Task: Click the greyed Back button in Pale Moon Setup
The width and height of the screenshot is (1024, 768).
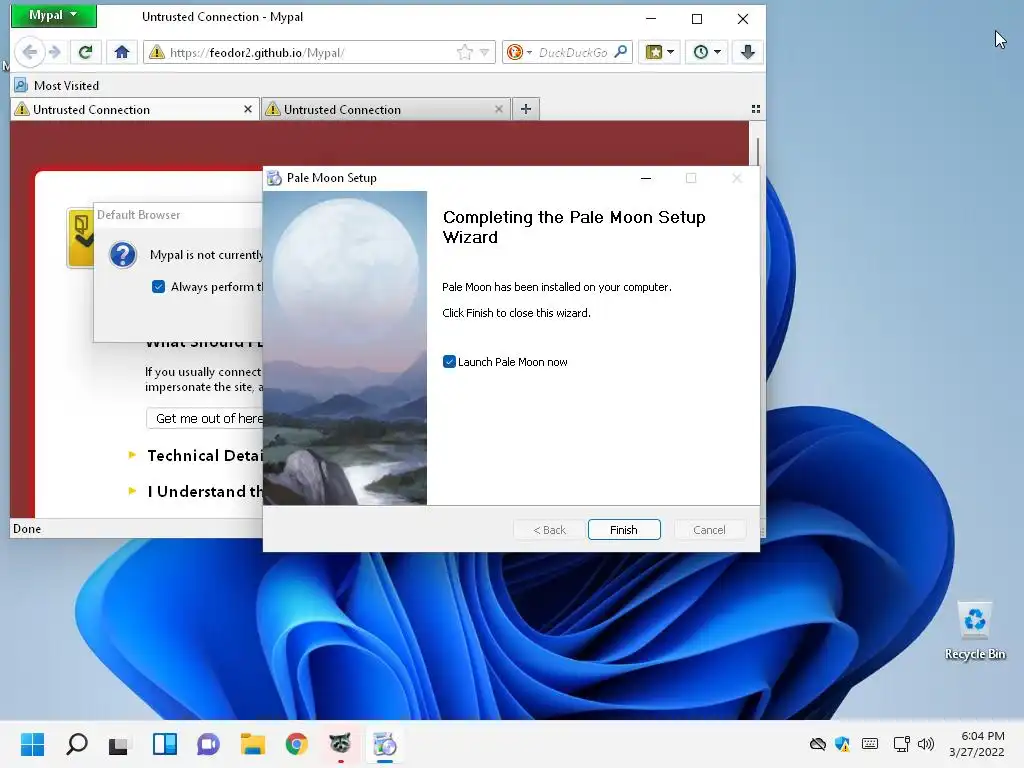Action: 549,530
